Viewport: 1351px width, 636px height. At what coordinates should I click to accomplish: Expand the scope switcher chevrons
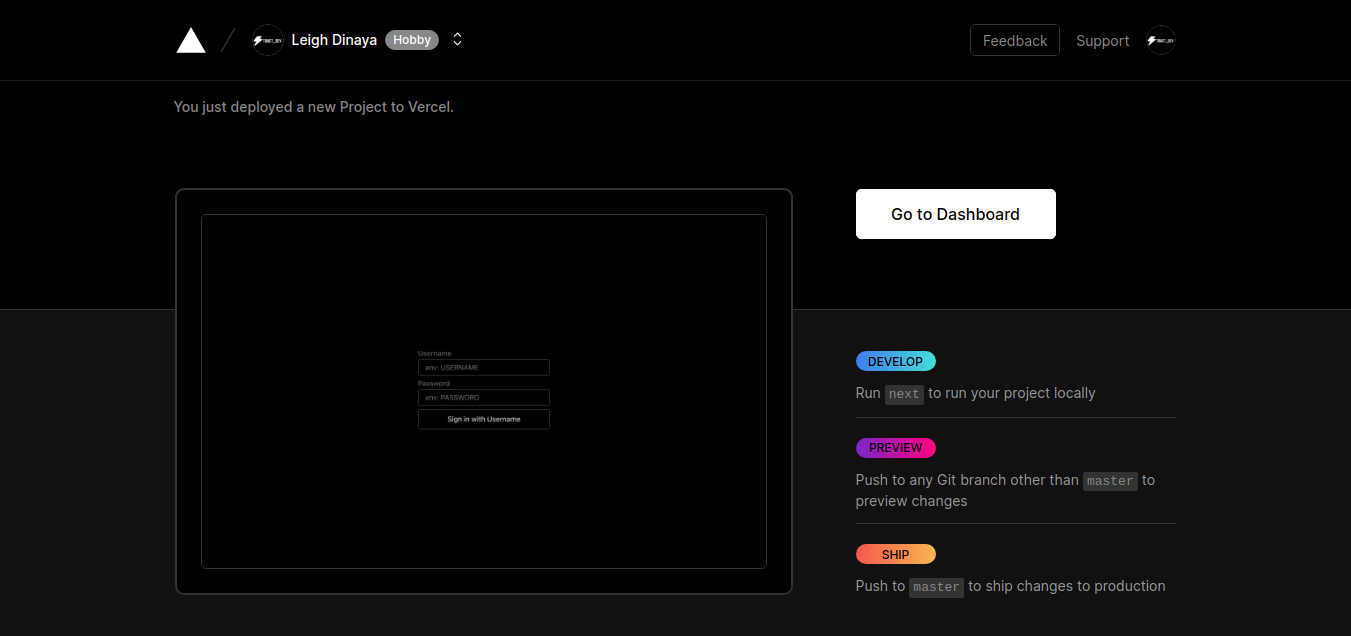[457, 40]
